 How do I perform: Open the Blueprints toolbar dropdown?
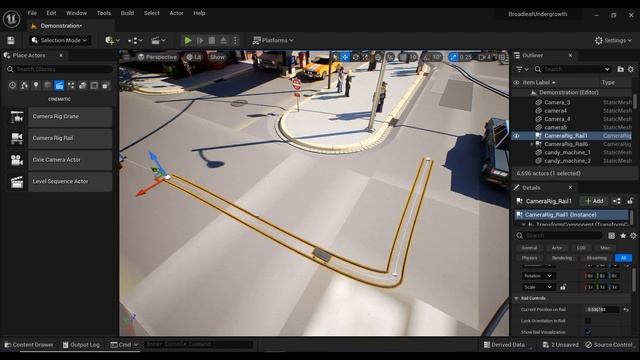pos(135,40)
